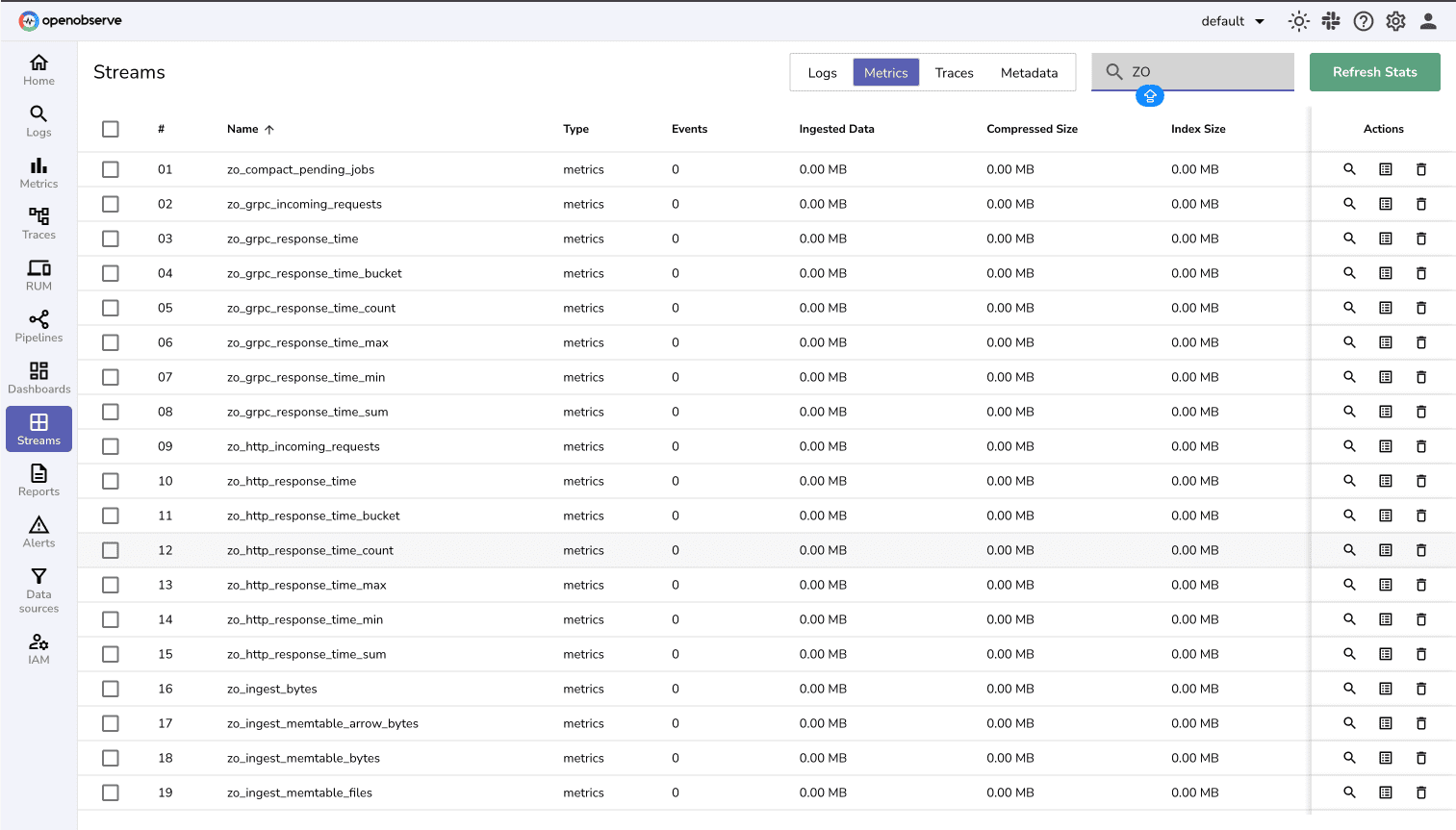The height and width of the screenshot is (830, 1456).
Task: Explore the zo_compact_pending_jobs stream
Action: point(1348,168)
